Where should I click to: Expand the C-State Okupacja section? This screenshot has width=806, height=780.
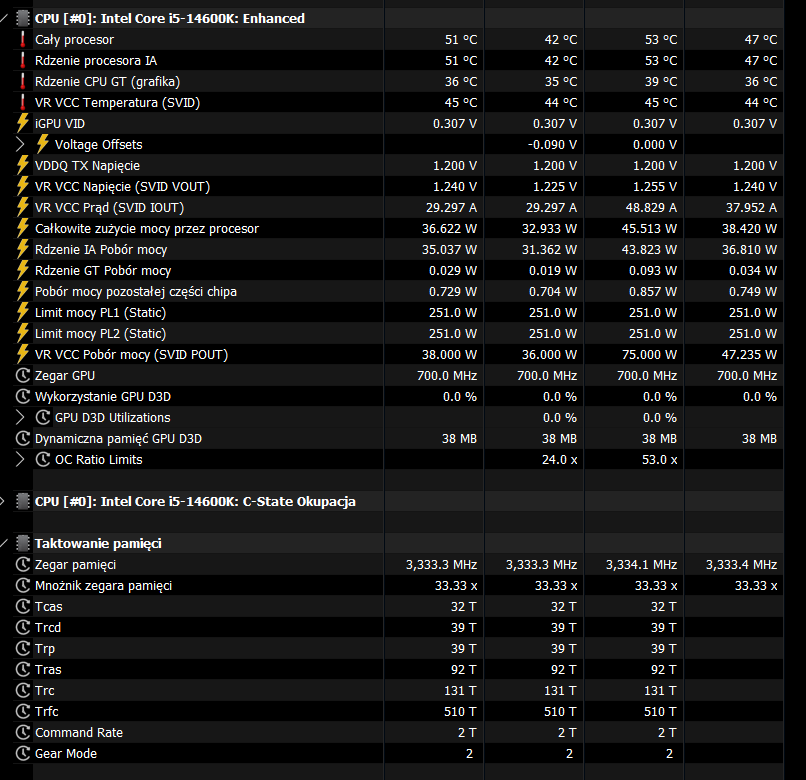point(4,502)
